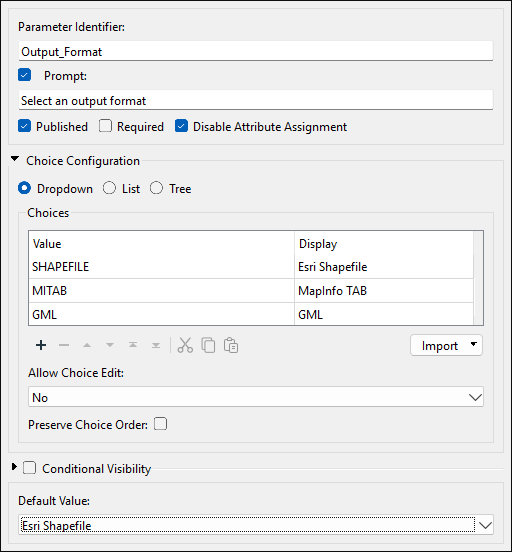Open the Allow Choice Edit dropdown

[x=256, y=397]
